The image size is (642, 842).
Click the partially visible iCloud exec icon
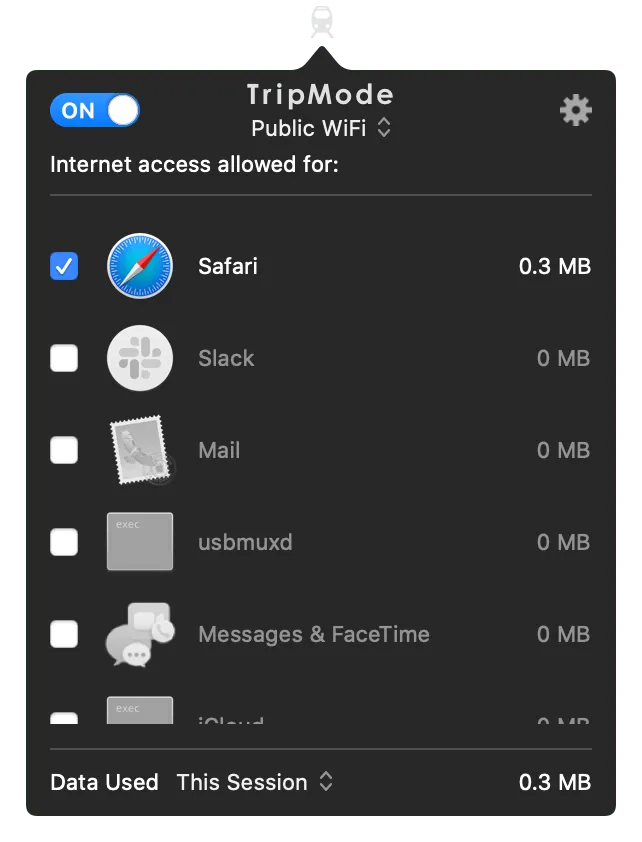click(x=140, y=710)
